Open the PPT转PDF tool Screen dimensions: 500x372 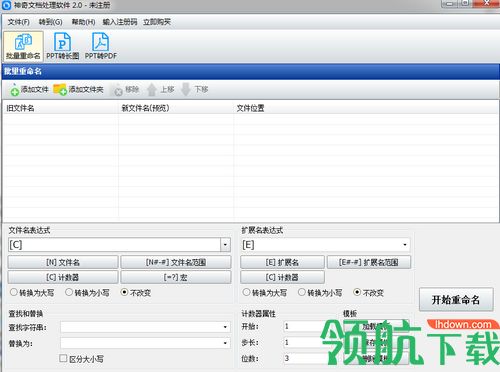click(x=101, y=46)
